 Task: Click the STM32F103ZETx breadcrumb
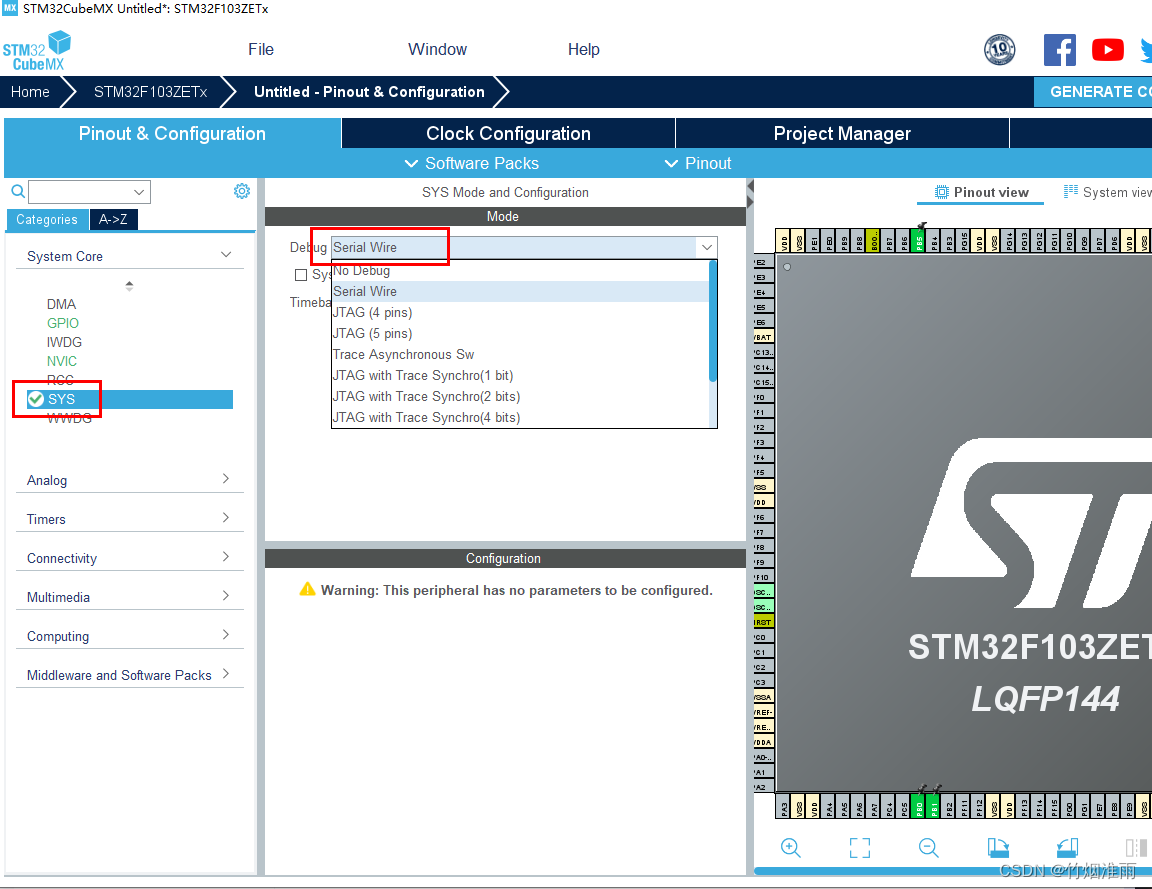pos(150,92)
